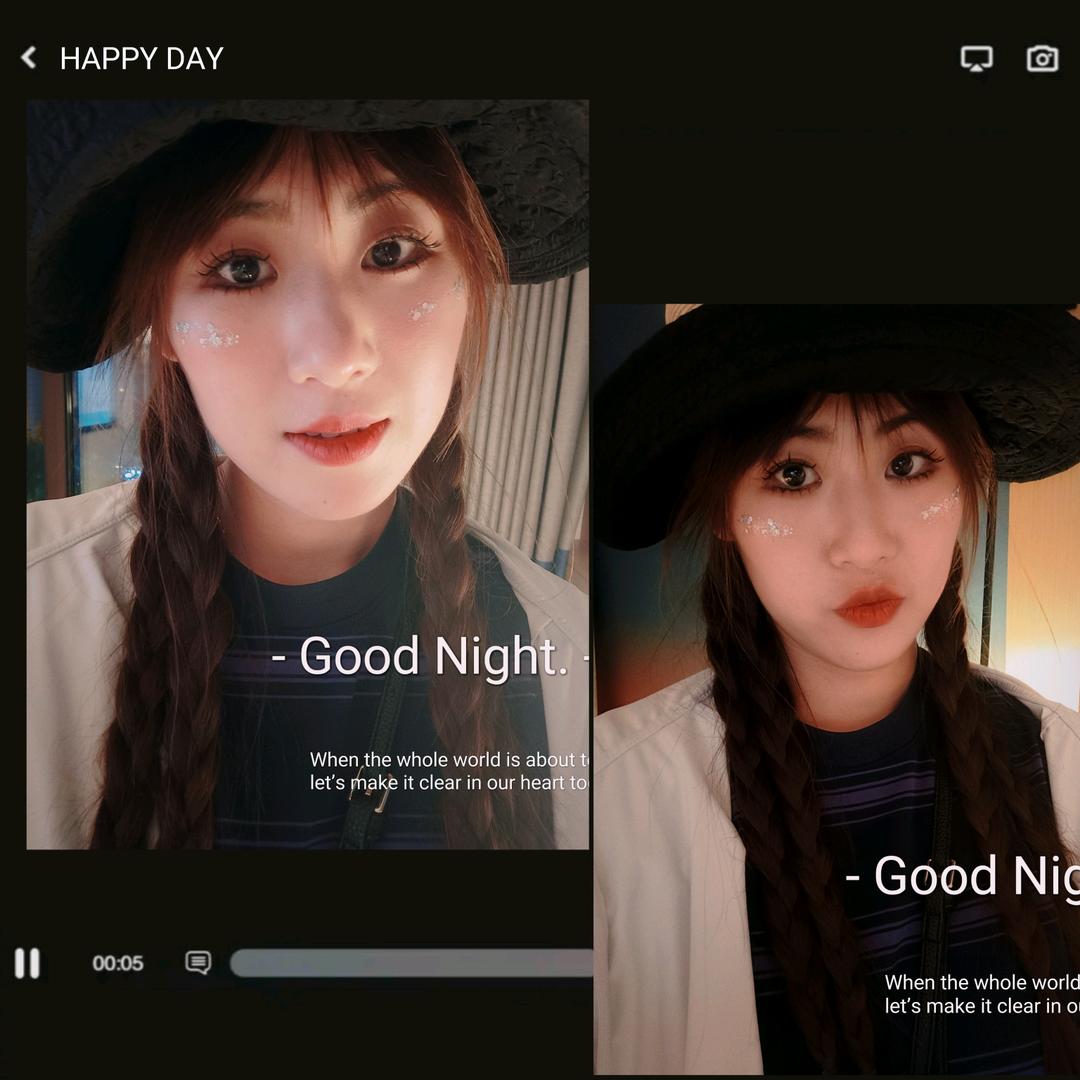Seek using the gray progress bar
Viewport: 1080px width, 1080px height.
tap(410, 963)
